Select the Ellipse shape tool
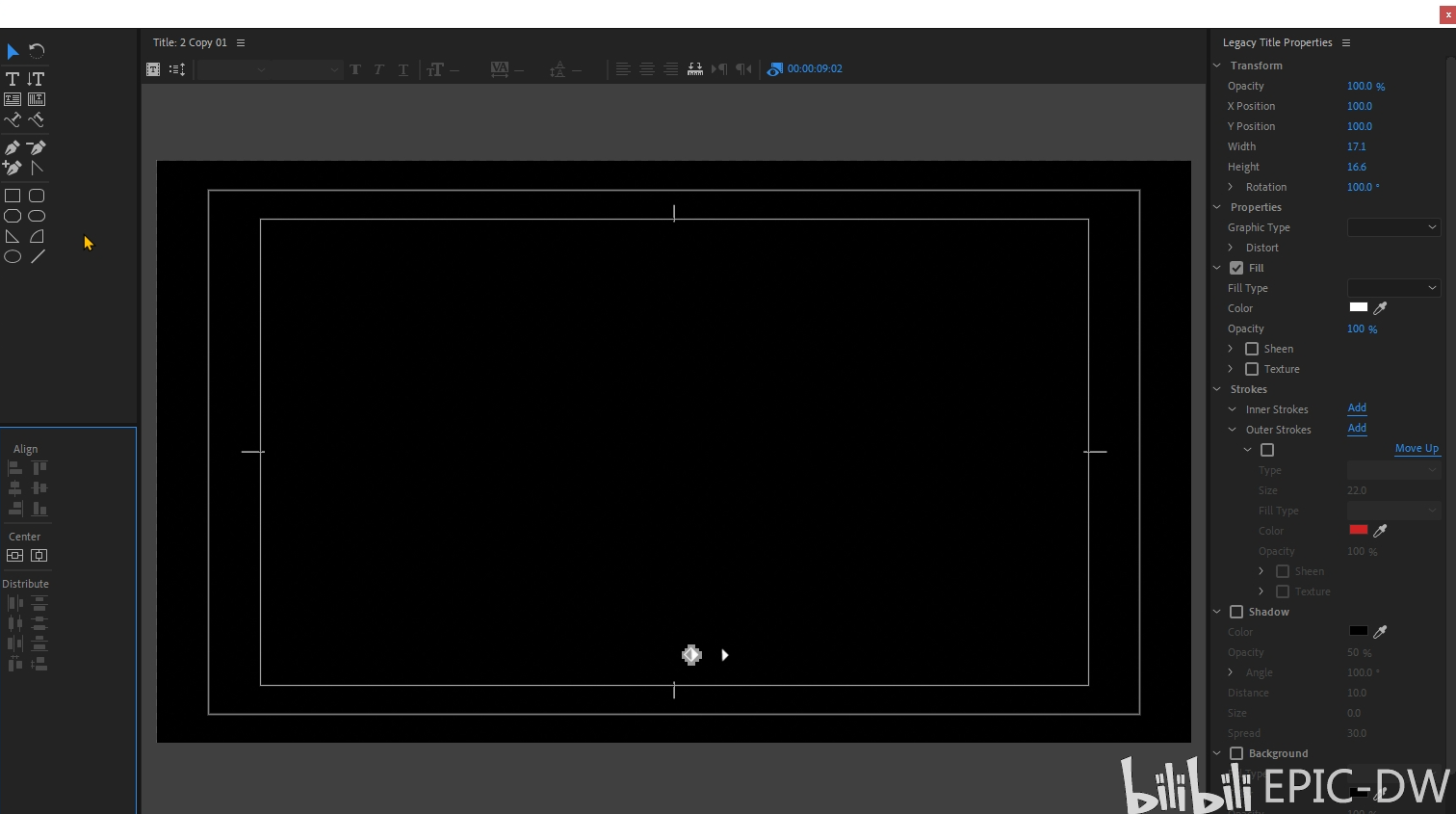This screenshot has height=814, width=1456. [13, 256]
